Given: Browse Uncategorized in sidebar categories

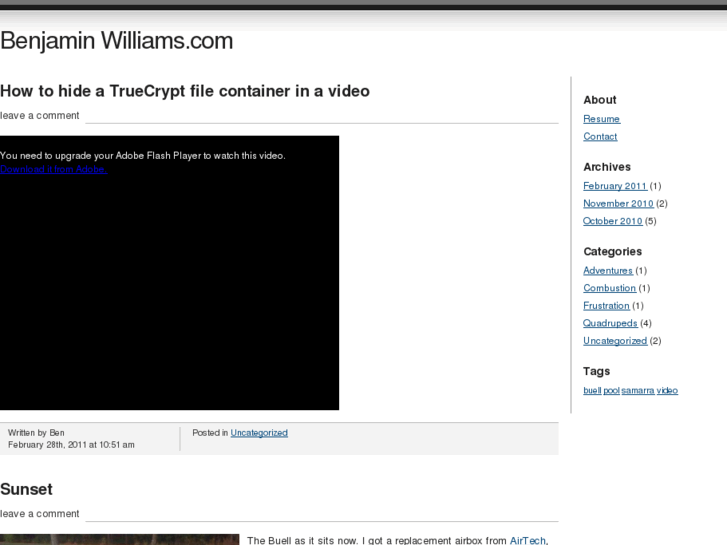Looking at the screenshot, I should (615, 341).
